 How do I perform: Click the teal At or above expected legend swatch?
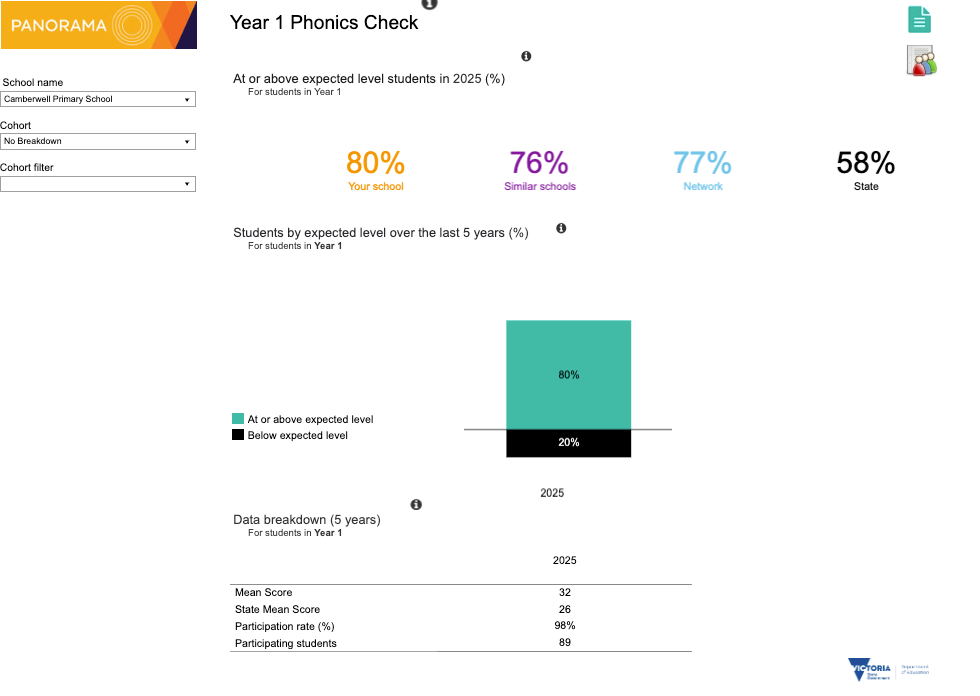pos(238,419)
